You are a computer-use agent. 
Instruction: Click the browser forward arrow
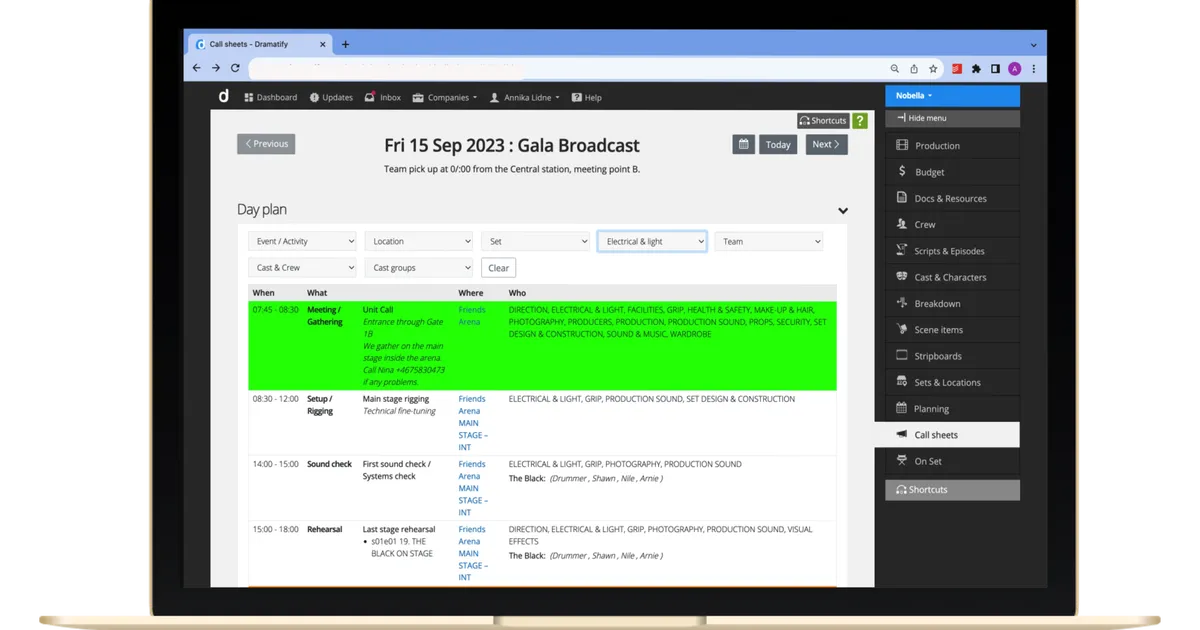(215, 68)
